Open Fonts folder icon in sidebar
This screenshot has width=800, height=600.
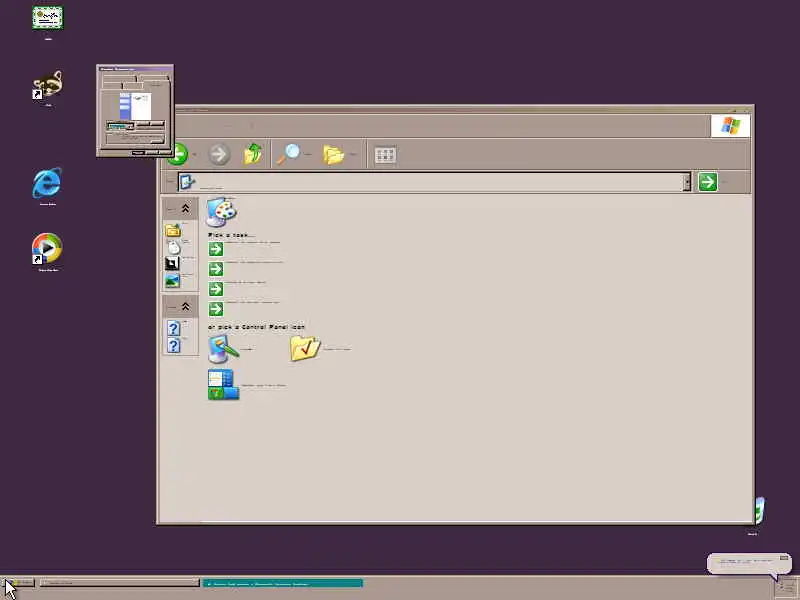(x=172, y=230)
